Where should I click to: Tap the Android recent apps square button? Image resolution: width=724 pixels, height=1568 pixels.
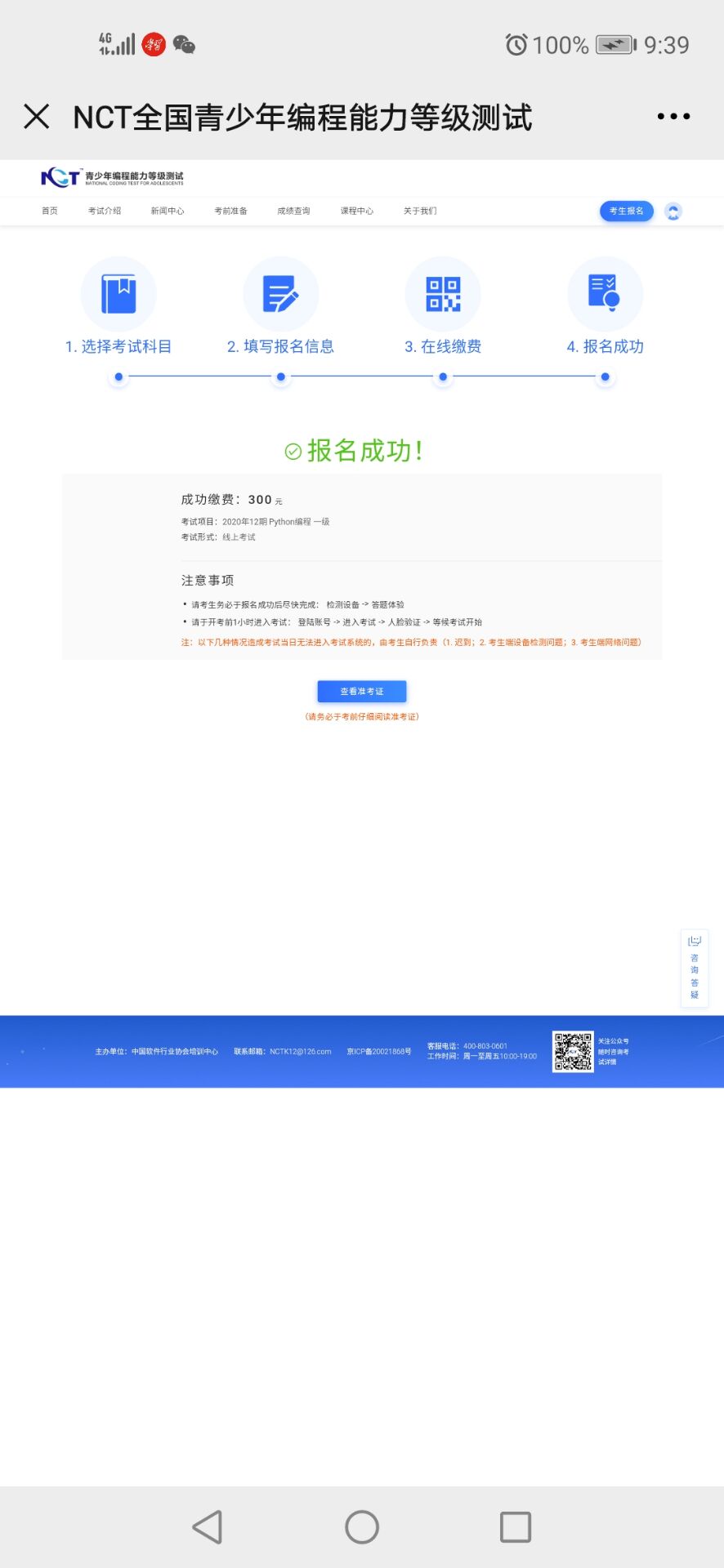[x=516, y=1527]
